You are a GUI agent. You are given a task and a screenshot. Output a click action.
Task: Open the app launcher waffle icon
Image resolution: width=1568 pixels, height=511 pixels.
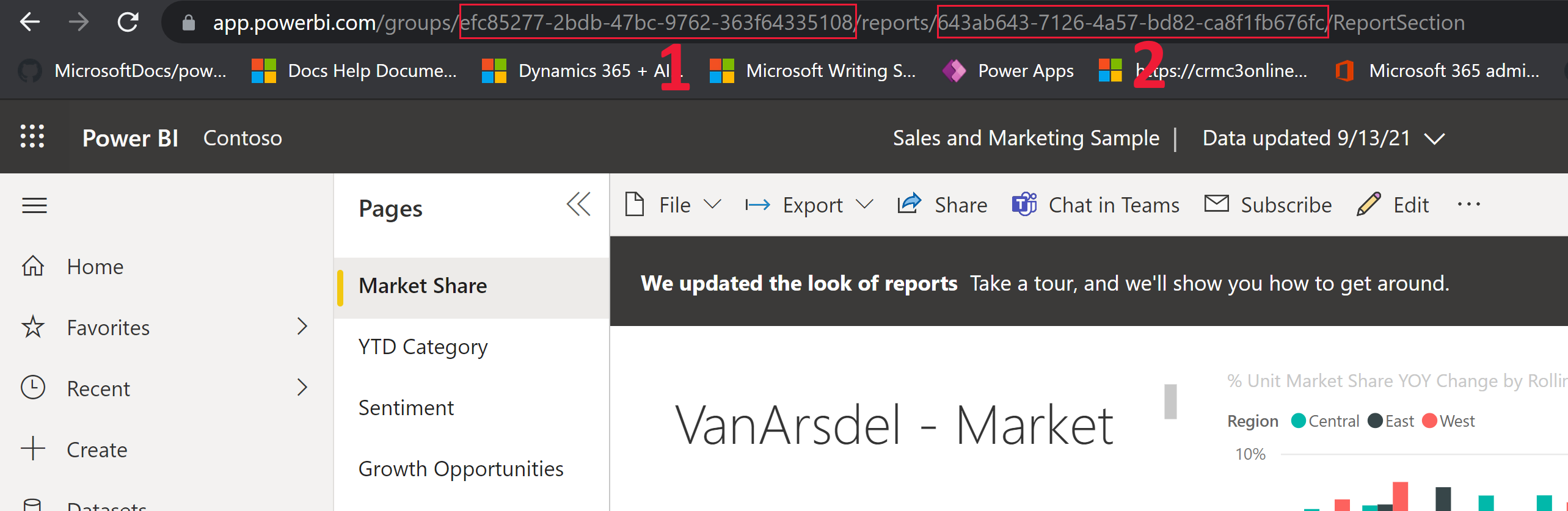[x=32, y=137]
